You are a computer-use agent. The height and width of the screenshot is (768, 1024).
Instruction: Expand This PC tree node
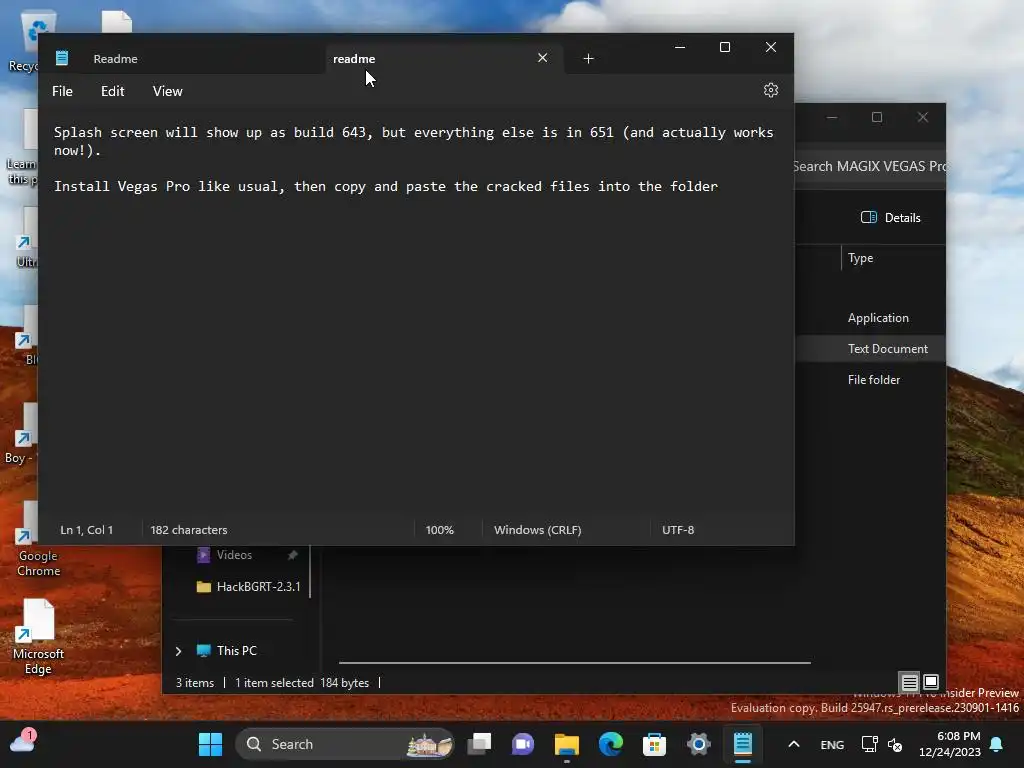point(178,651)
